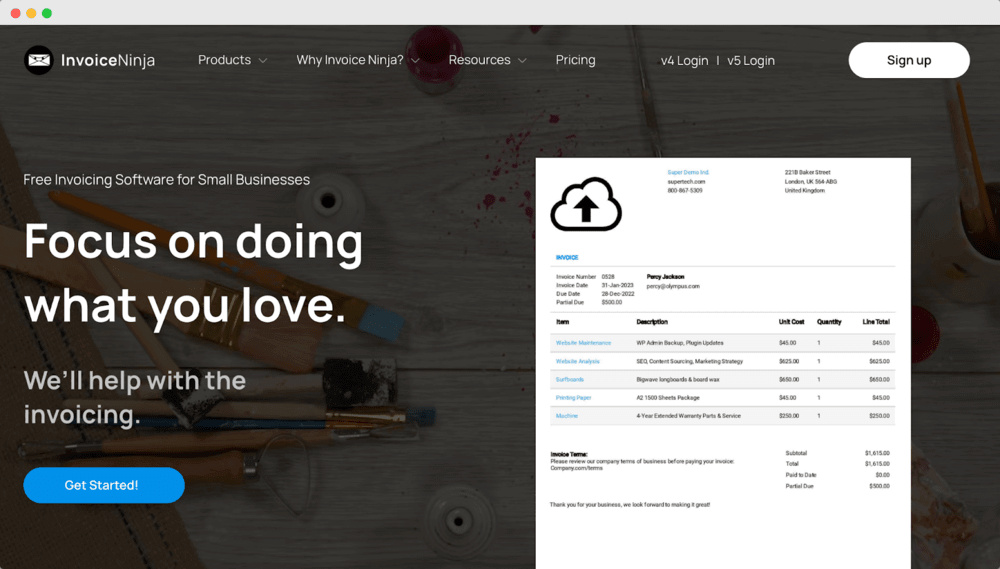This screenshot has height=569, width=1000.
Task: Click the INVOICE heading on the document
Action: click(x=567, y=258)
